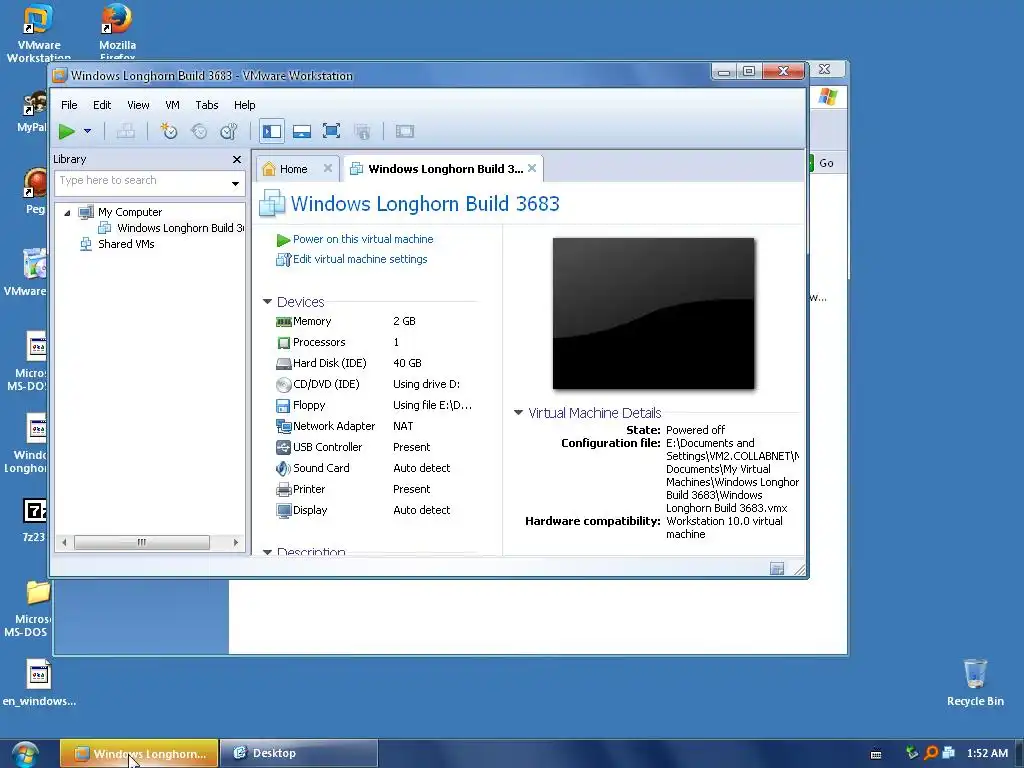Click the Network Adapter device icon
The width and height of the screenshot is (1024, 768).
click(x=283, y=426)
